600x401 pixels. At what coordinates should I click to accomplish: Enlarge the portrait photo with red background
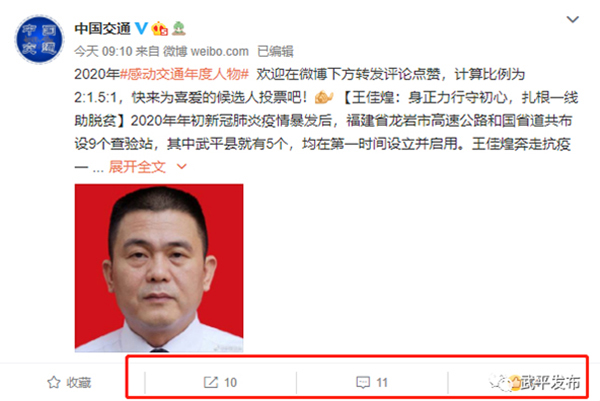pyautogui.click(x=159, y=268)
